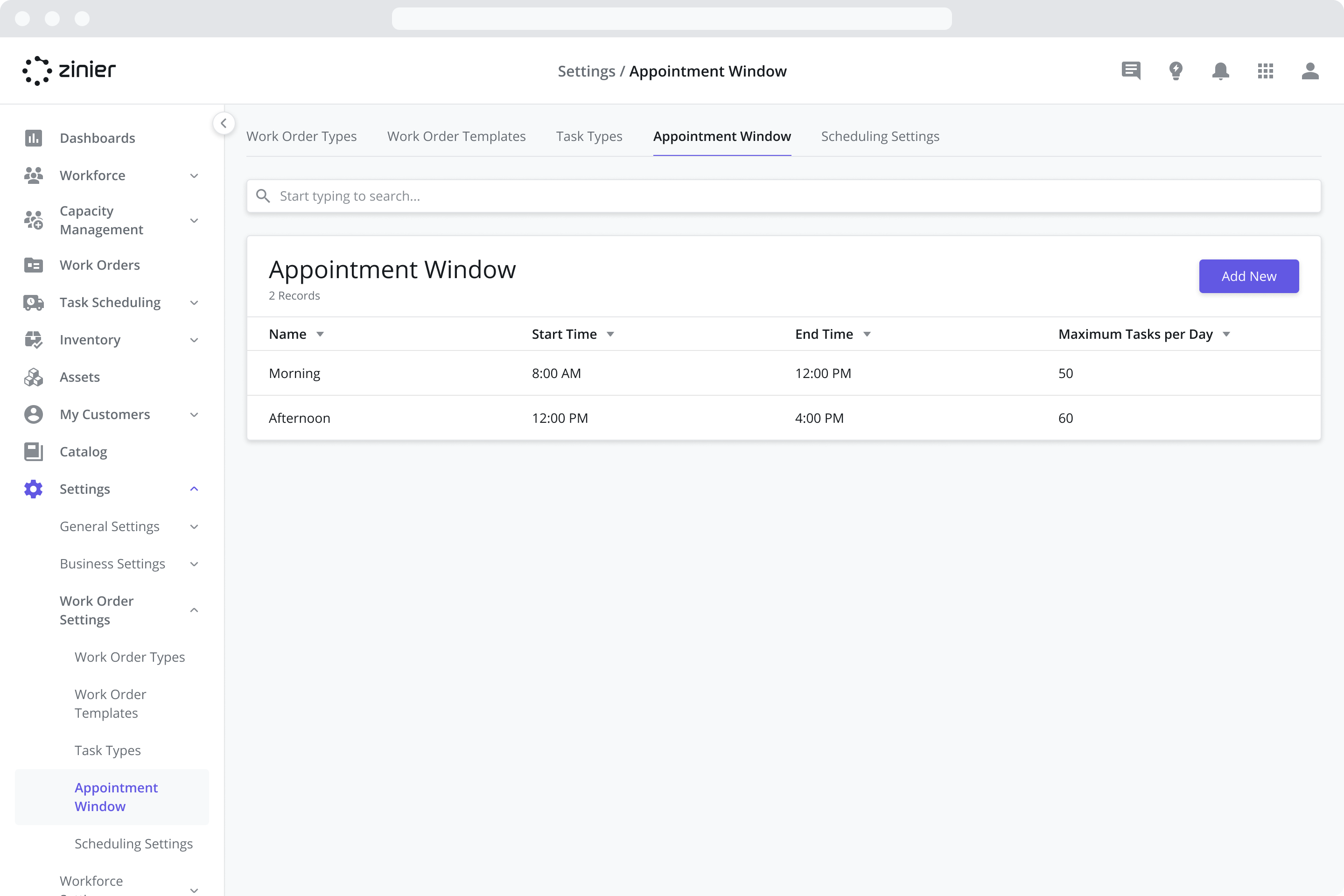Open the Catalog icon in sidebar
The height and width of the screenshot is (896, 1344).
point(34,451)
